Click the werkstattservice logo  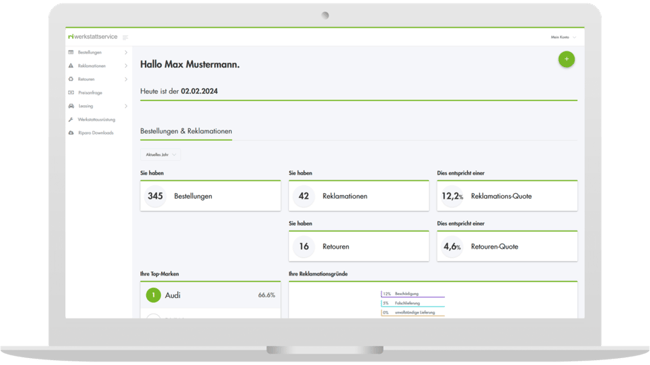(x=93, y=36)
